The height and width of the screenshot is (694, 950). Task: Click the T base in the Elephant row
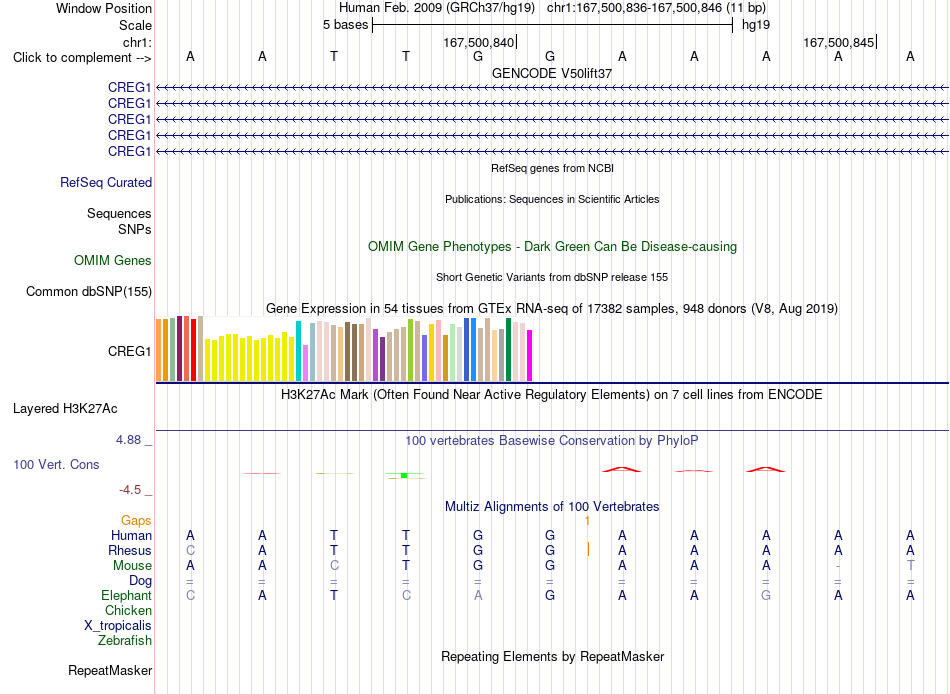334,595
